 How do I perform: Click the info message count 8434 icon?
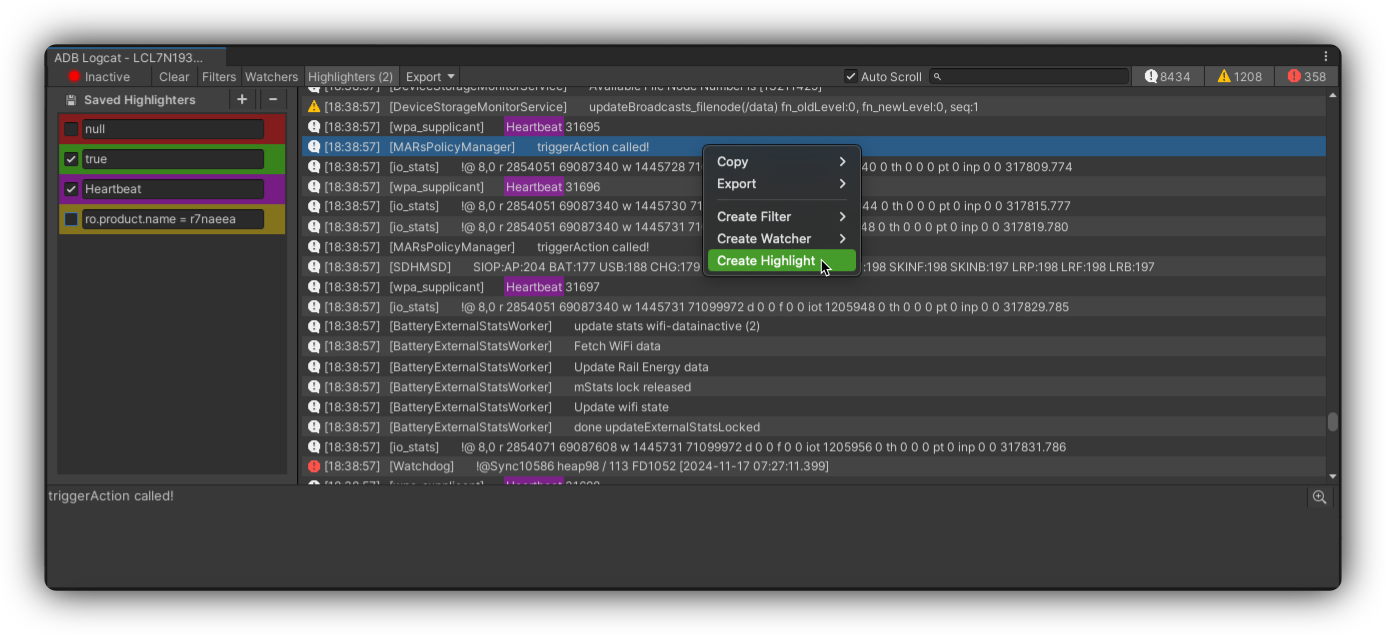(x=1151, y=77)
